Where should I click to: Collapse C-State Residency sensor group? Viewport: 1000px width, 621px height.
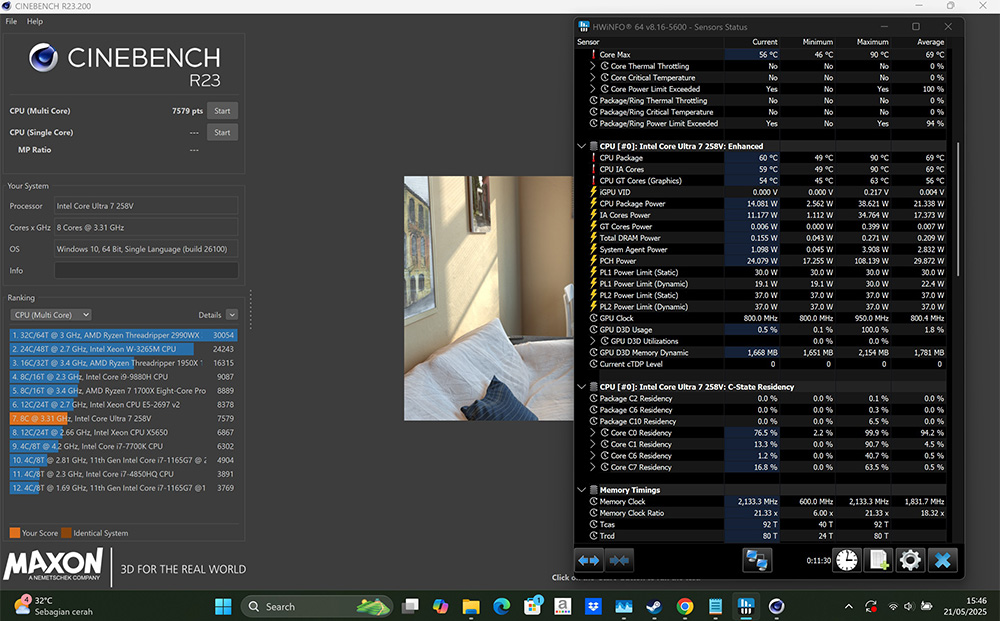(581, 387)
